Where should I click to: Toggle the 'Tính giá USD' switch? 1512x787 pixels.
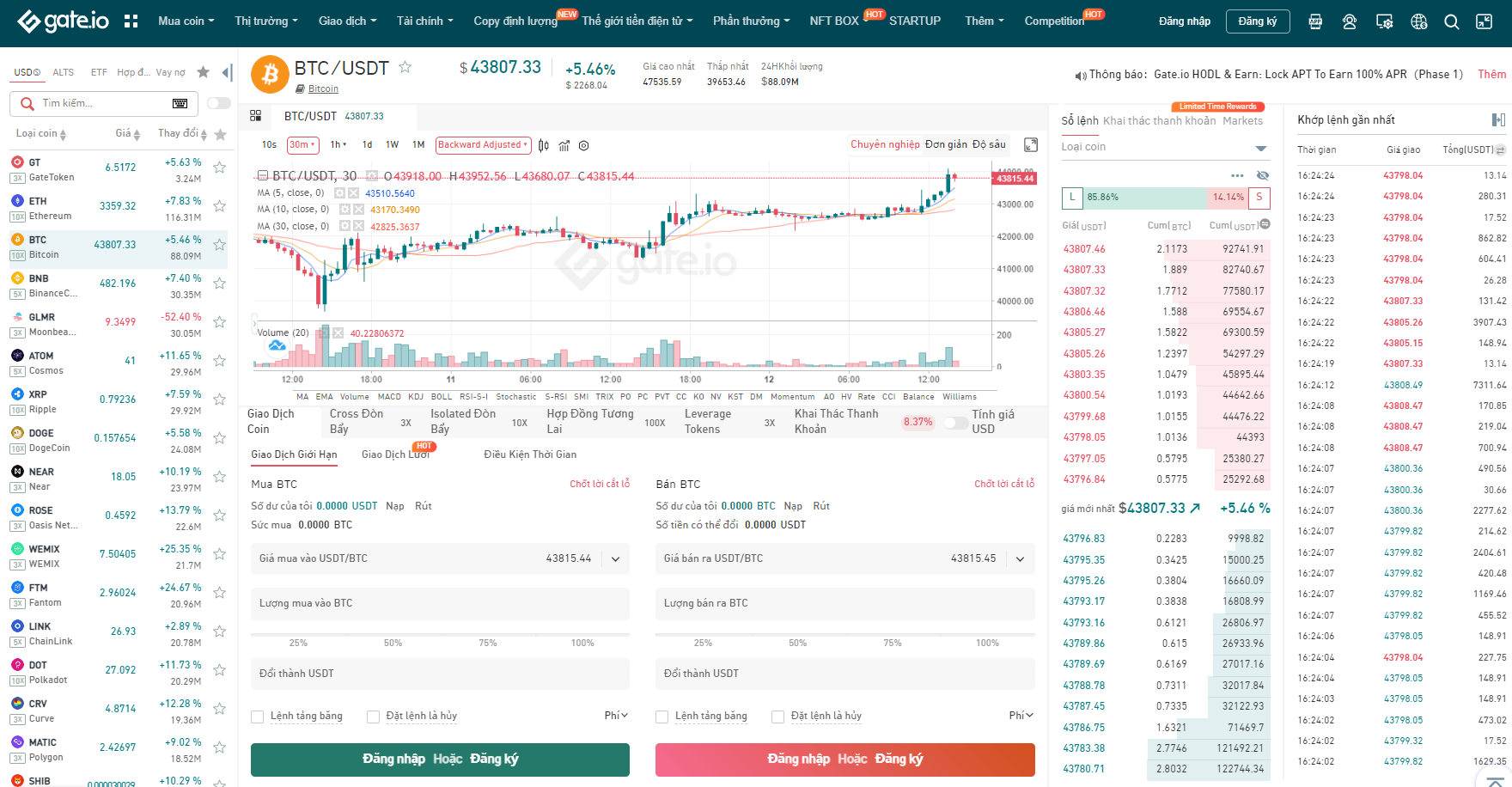(955, 423)
